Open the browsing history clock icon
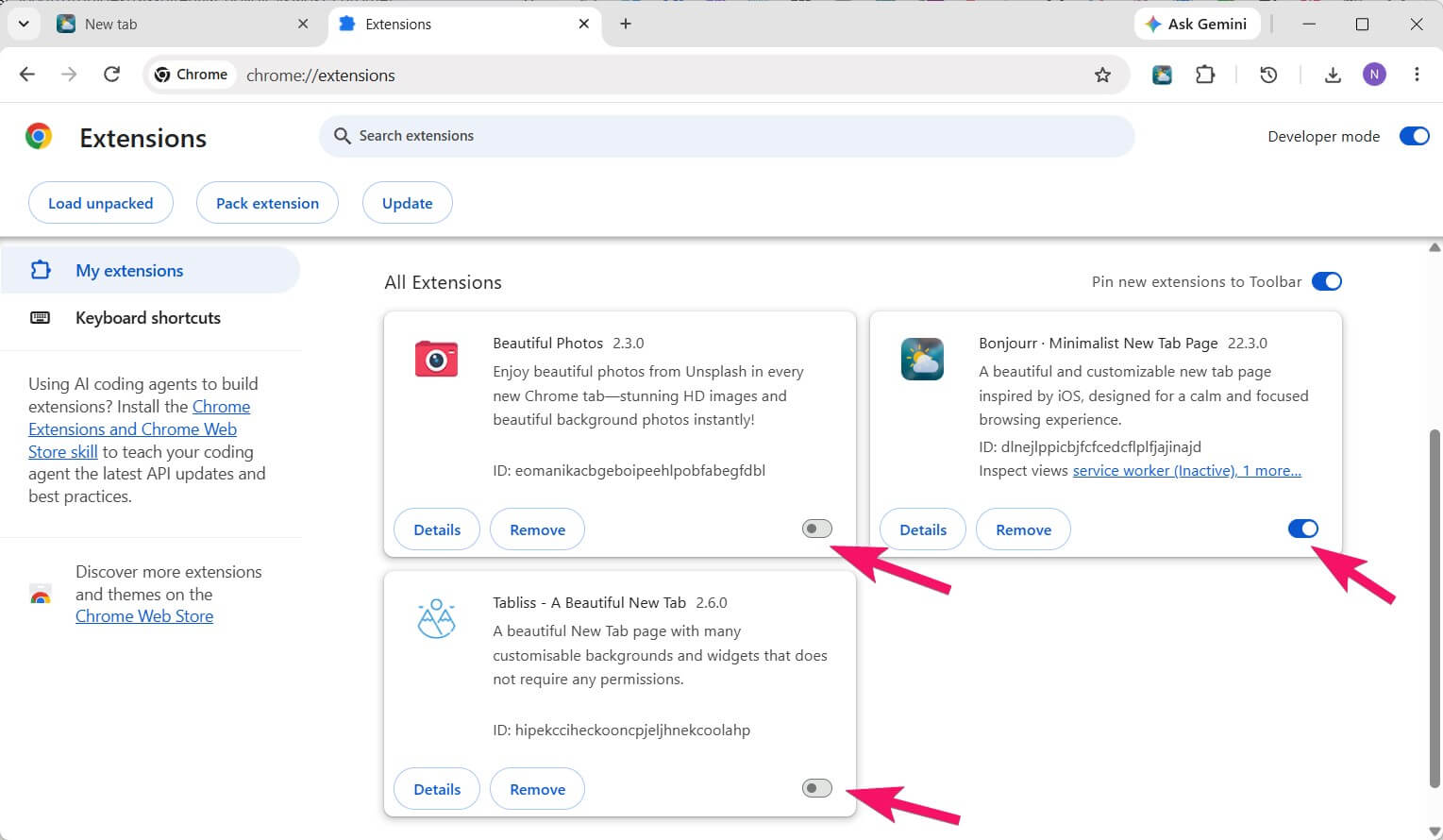 pos(1268,75)
